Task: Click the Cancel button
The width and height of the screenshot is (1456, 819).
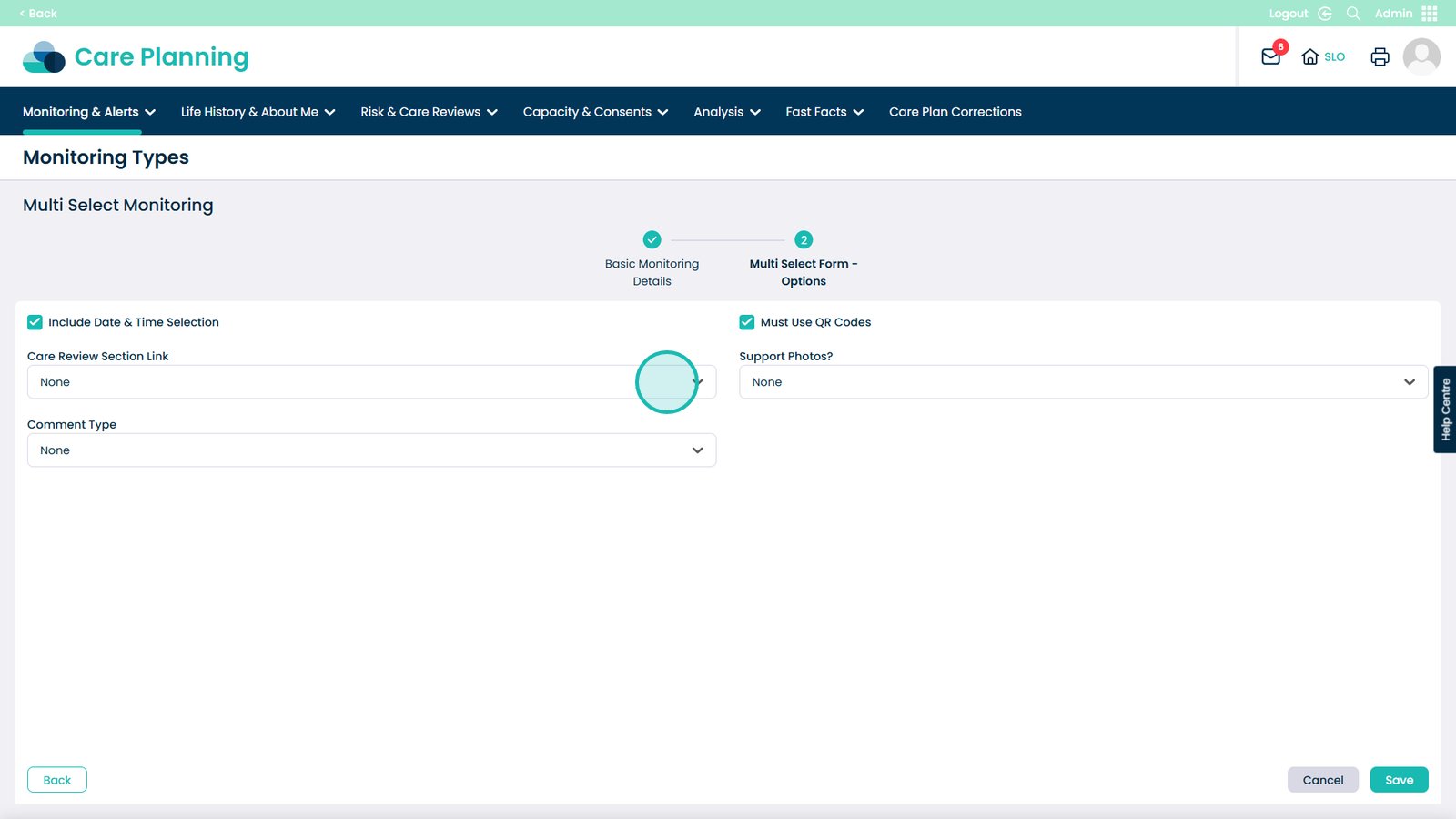Action: [1322, 780]
